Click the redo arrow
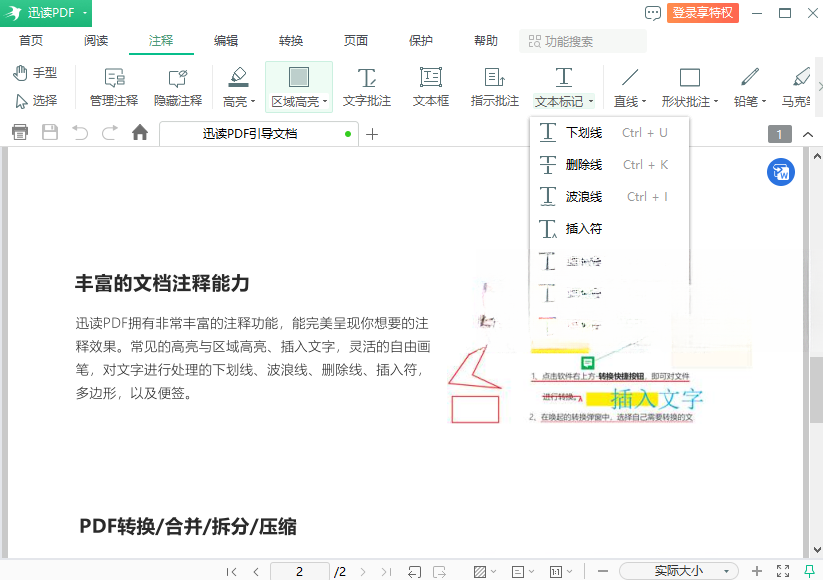This screenshot has height=580, width=823. 110,132
